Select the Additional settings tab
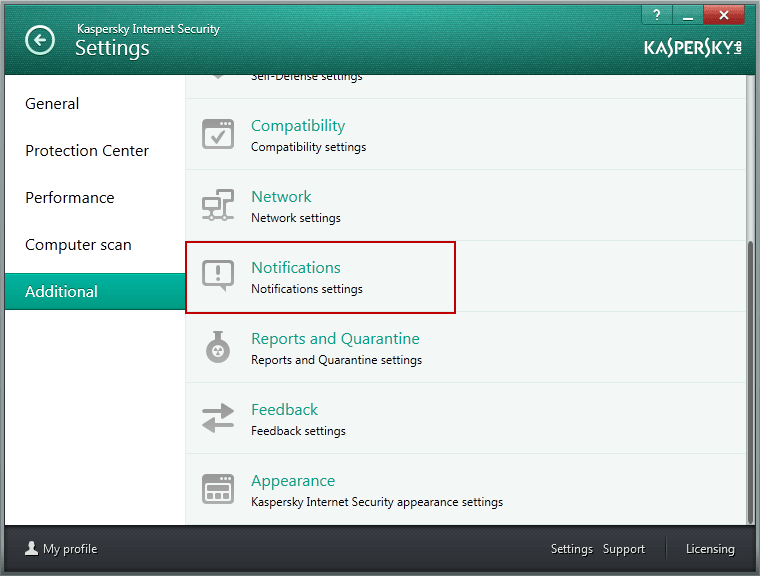The image size is (760, 576). click(95, 291)
